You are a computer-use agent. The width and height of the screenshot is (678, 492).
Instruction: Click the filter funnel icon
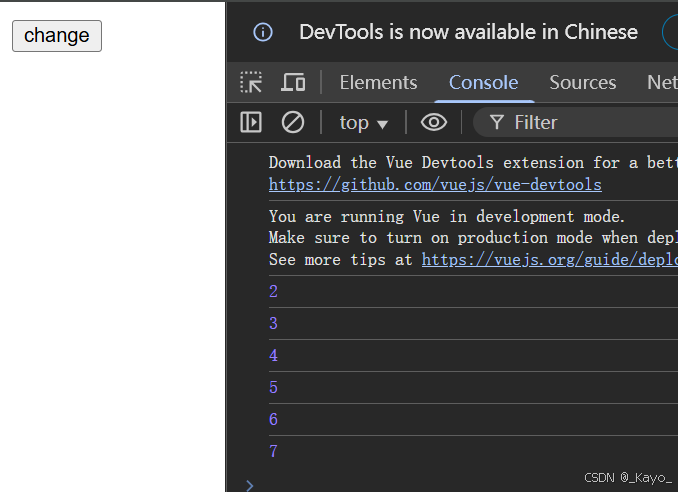[x=497, y=122]
